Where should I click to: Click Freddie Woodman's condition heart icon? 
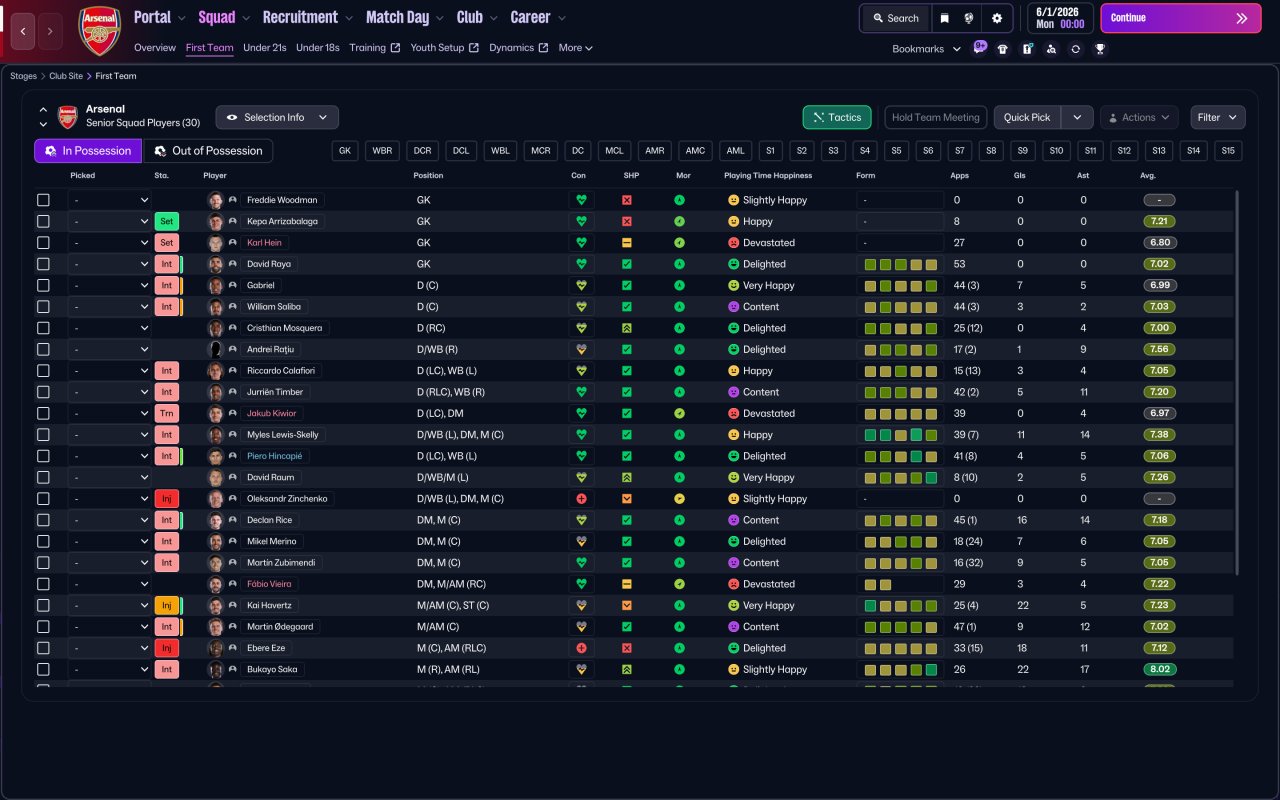coord(581,200)
